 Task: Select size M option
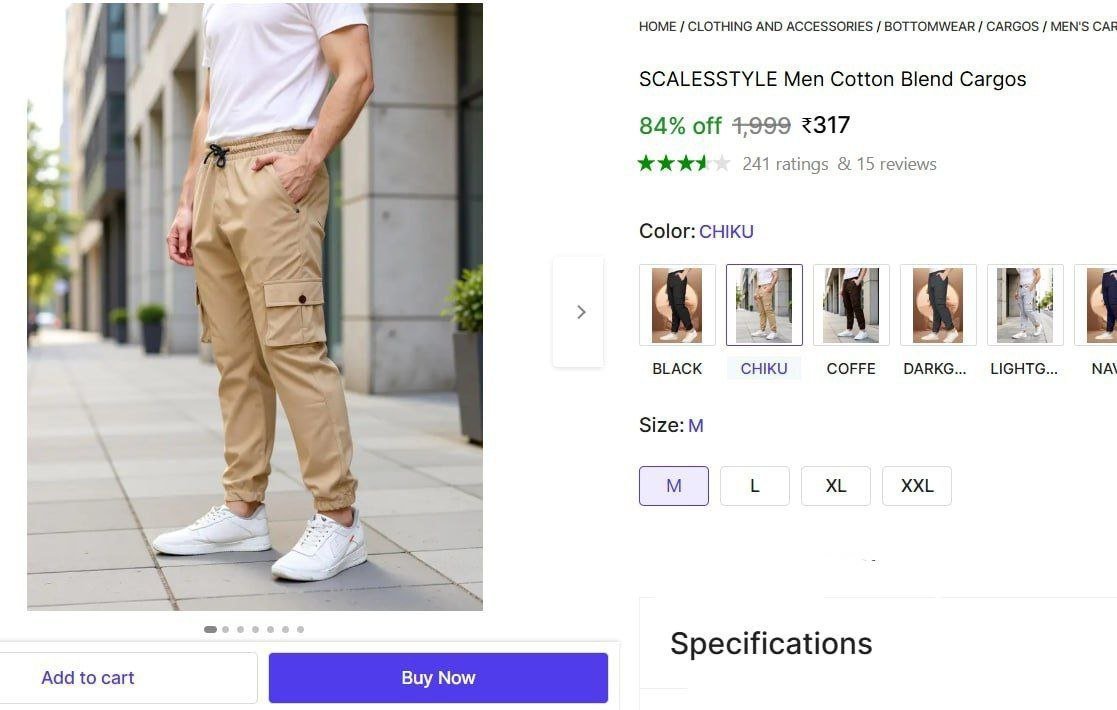click(674, 486)
